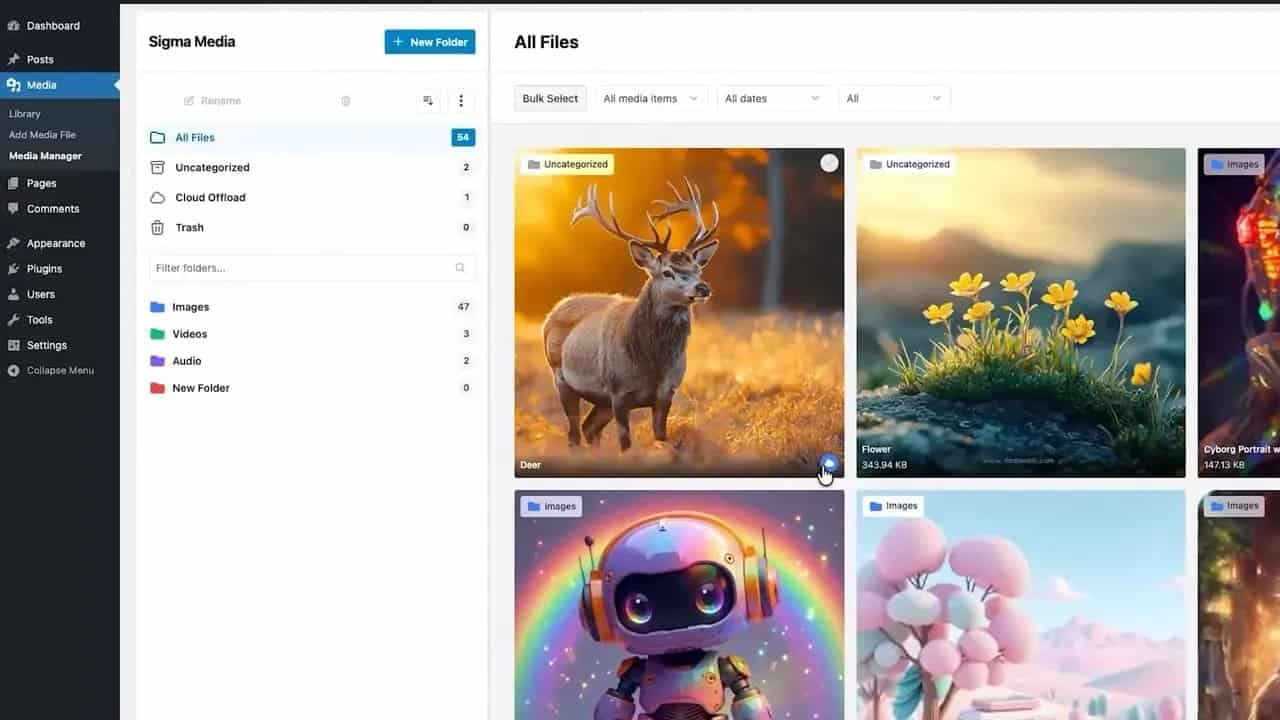Image resolution: width=1280 pixels, height=720 pixels.
Task: Open the three-dot folder options menu
Action: pos(461,100)
